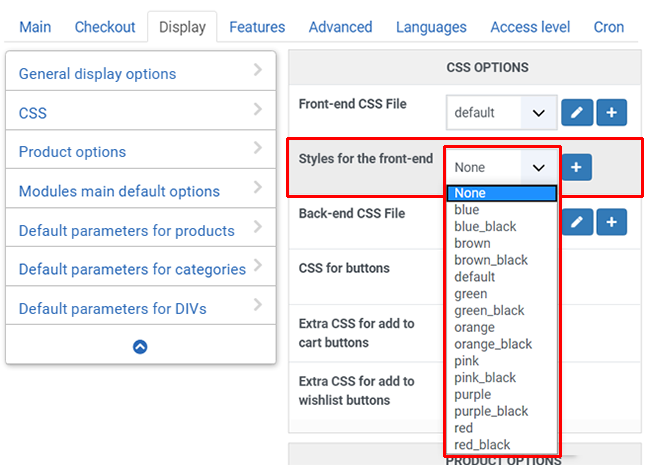The height and width of the screenshot is (465, 650).
Task: Click the plus icon beside Styles for the front-end
Action: point(576,167)
